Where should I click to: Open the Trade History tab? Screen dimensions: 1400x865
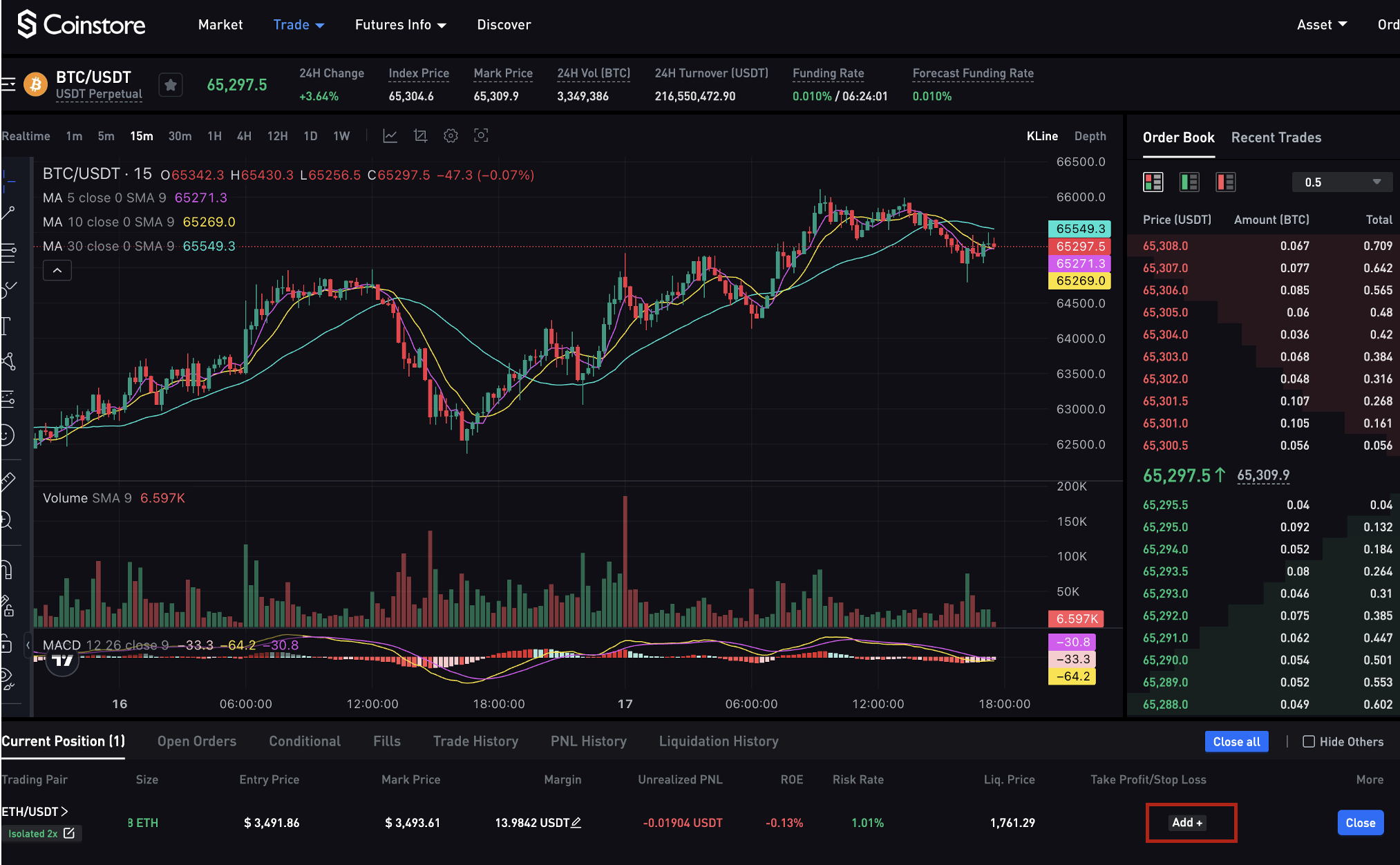coord(475,741)
